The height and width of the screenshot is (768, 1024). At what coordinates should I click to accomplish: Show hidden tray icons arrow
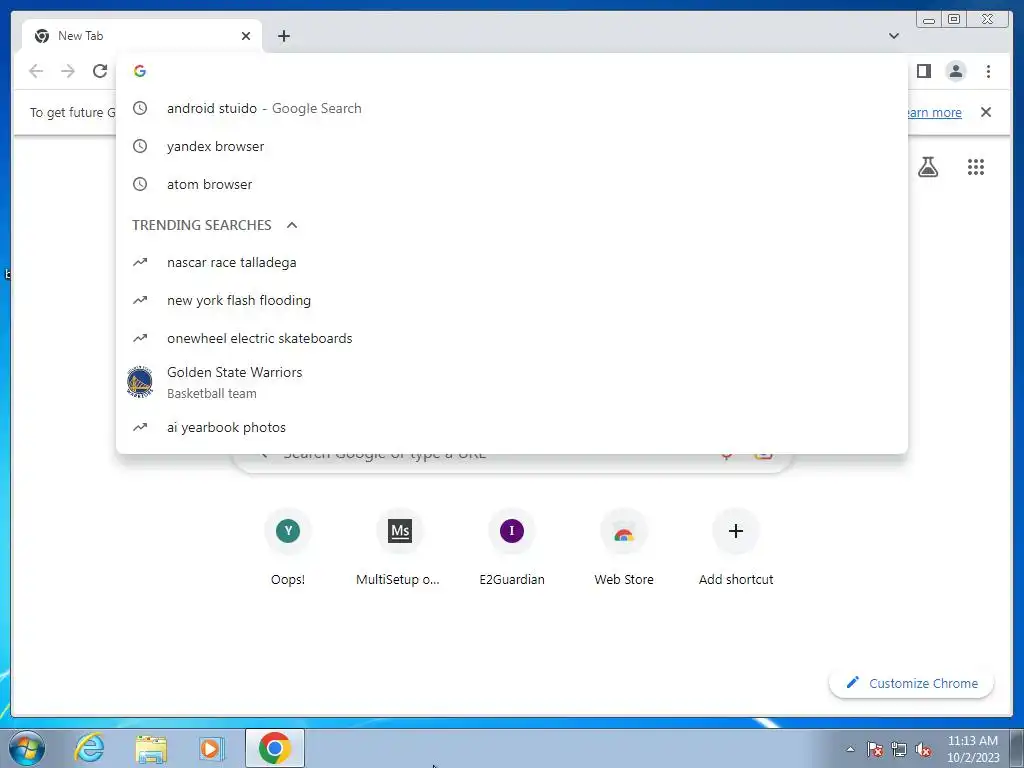click(x=850, y=749)
